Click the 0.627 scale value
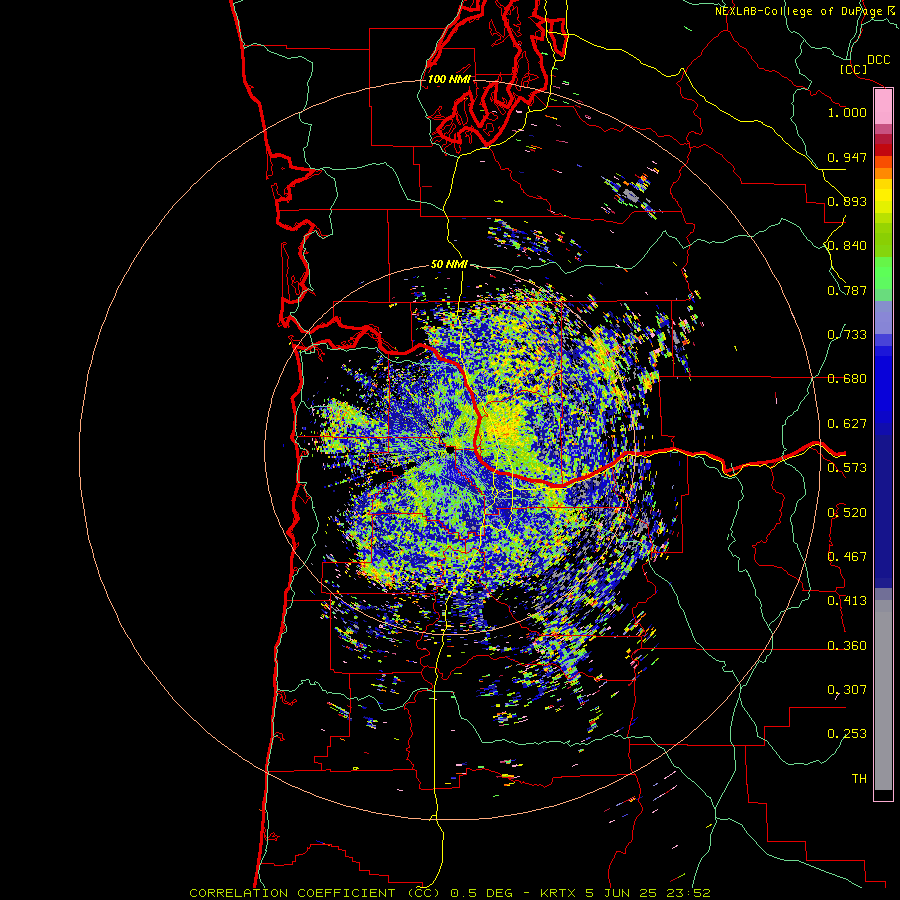The image size is (900, 900). [847, 424]
